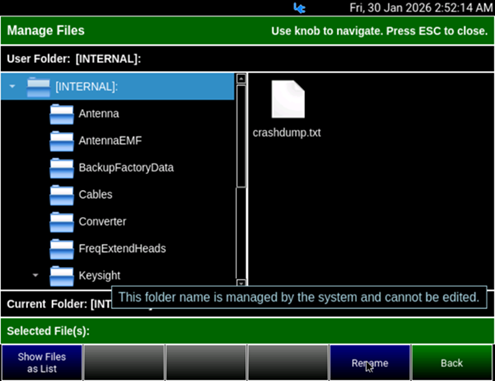Expand the Keysight folder arrow

(x=35, y=275)
